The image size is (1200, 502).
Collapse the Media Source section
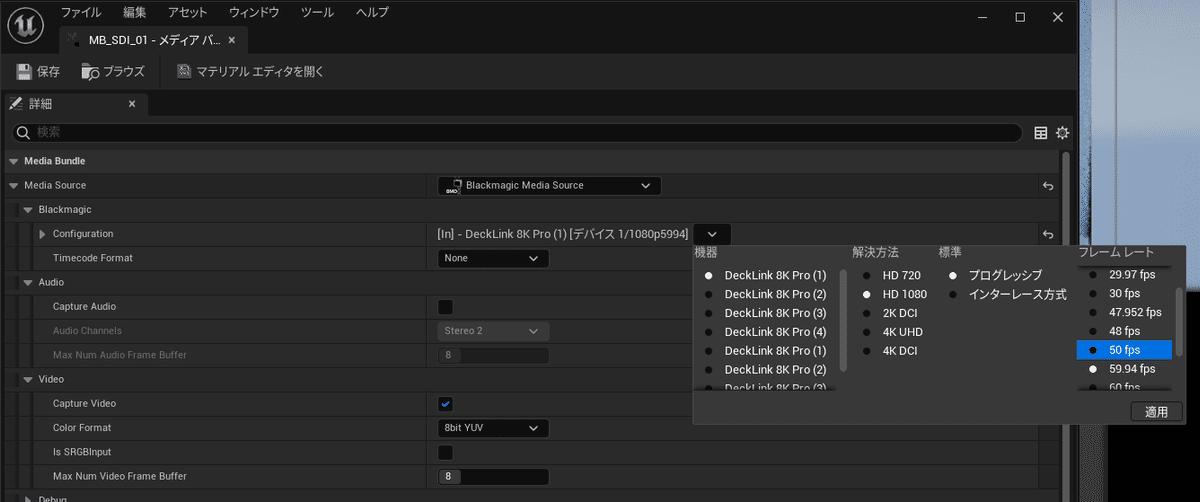14,186
